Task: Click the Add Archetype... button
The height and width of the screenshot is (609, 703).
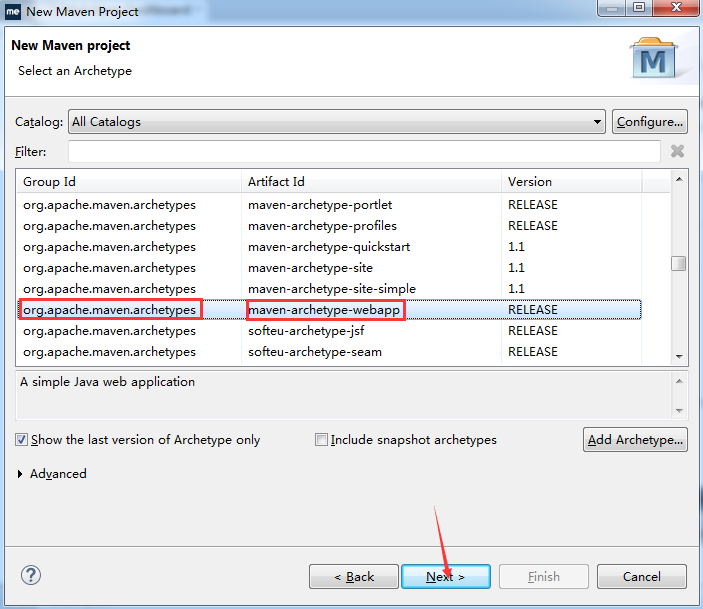Action: coord(635,439)
